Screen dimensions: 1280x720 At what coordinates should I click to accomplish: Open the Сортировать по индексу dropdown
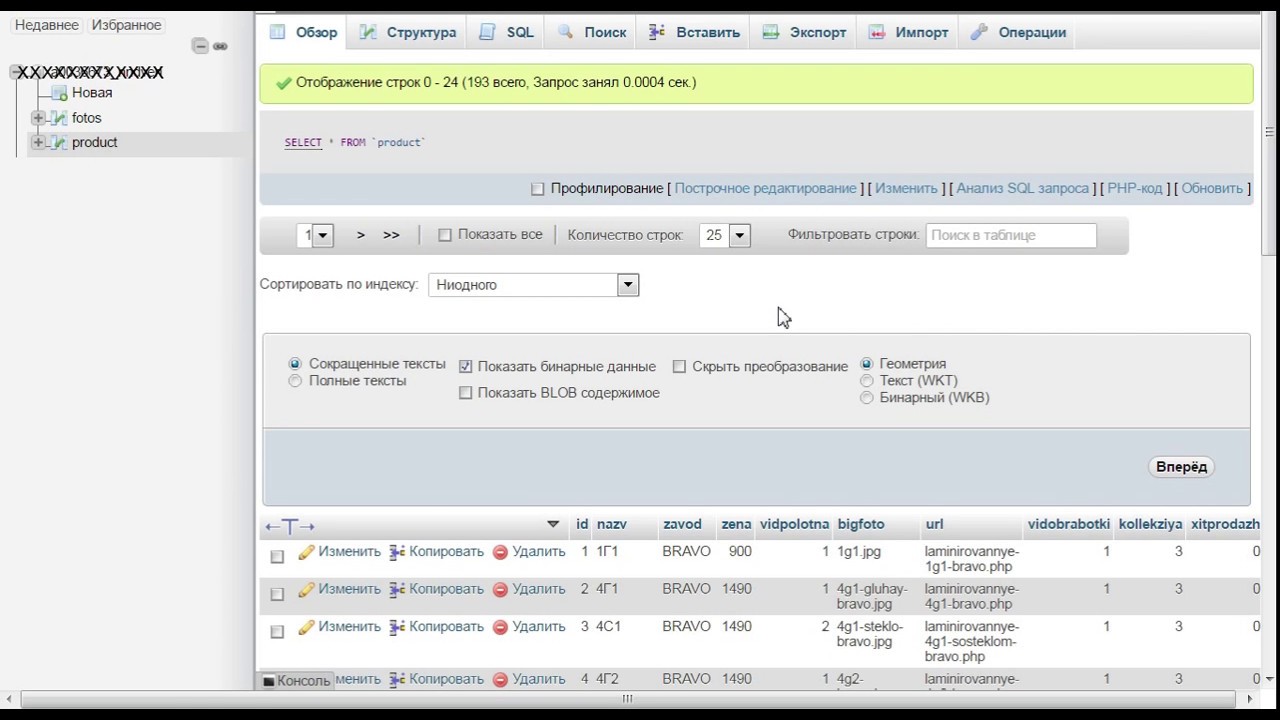point(533,285)
